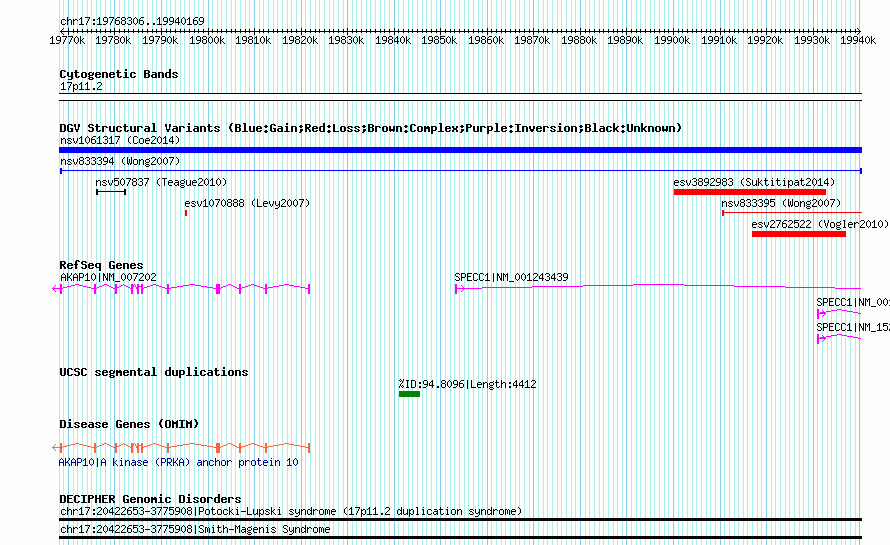890x545 pixels.
Task: Open the esv3892983 (Suktitipat2014) variant label
Action: pyautogui.click(x=754, y=182)
